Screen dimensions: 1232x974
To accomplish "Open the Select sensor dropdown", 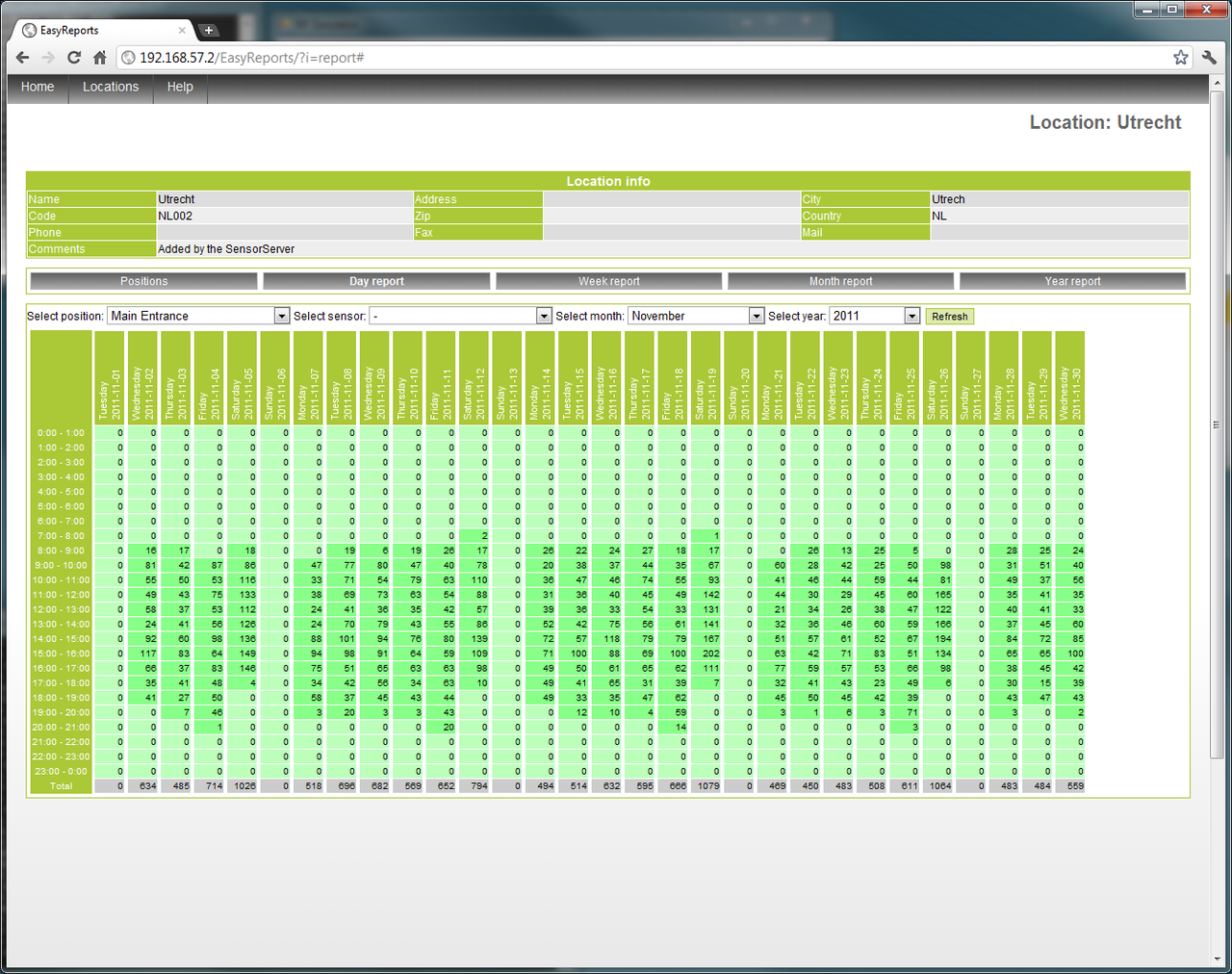I will 544,315.
